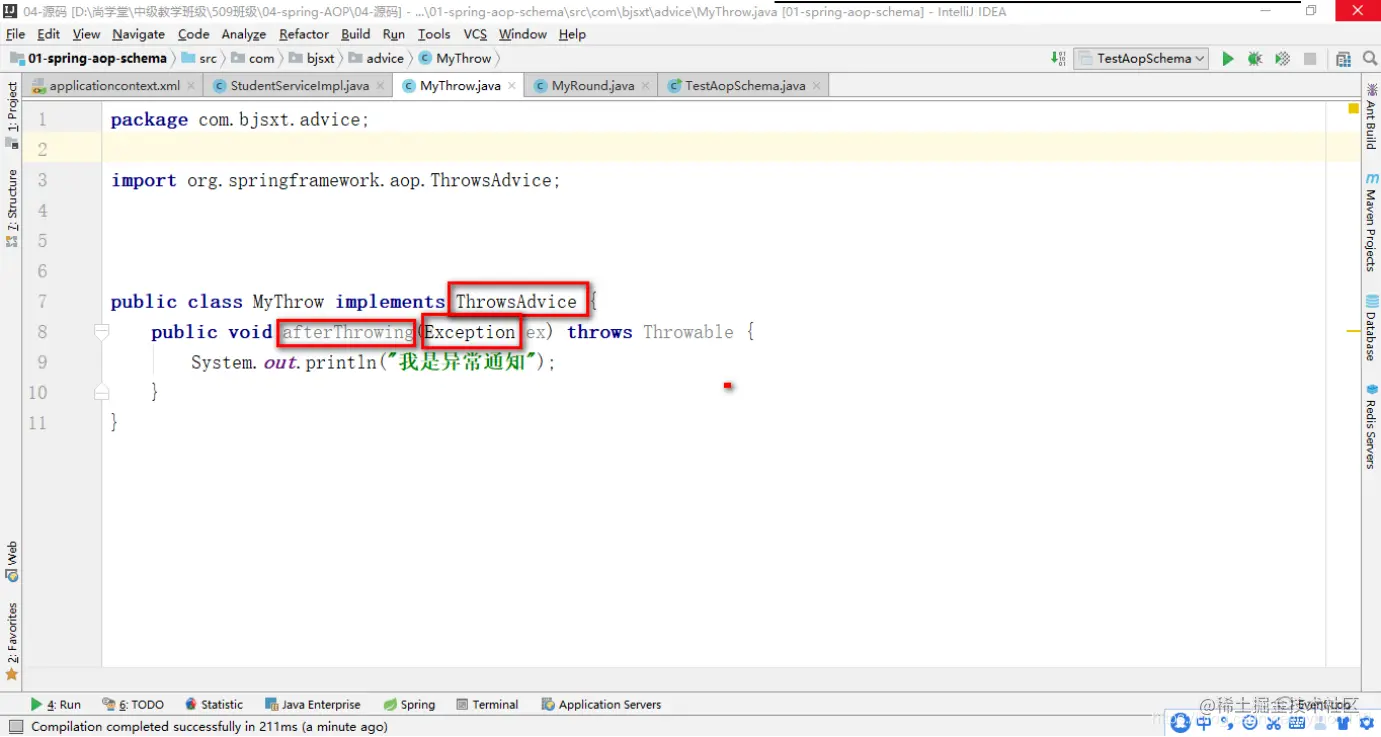This screenshot has width=1381, height=737.
Task: Click the src breadcrumb folder
Action: point(199,59)
